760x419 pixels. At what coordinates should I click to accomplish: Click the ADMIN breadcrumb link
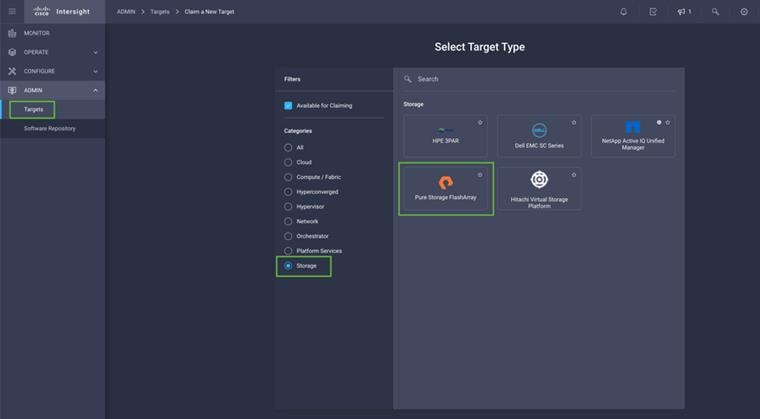(126, 12)
